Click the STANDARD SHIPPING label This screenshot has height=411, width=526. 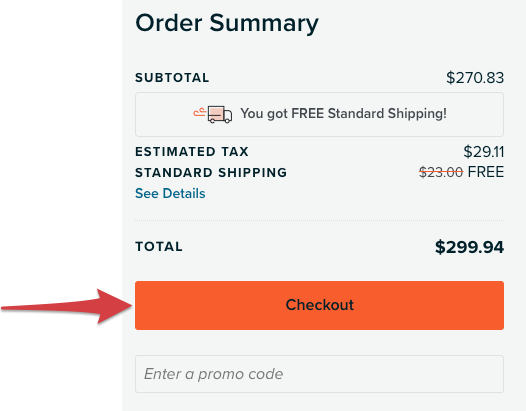pos(211,172)
